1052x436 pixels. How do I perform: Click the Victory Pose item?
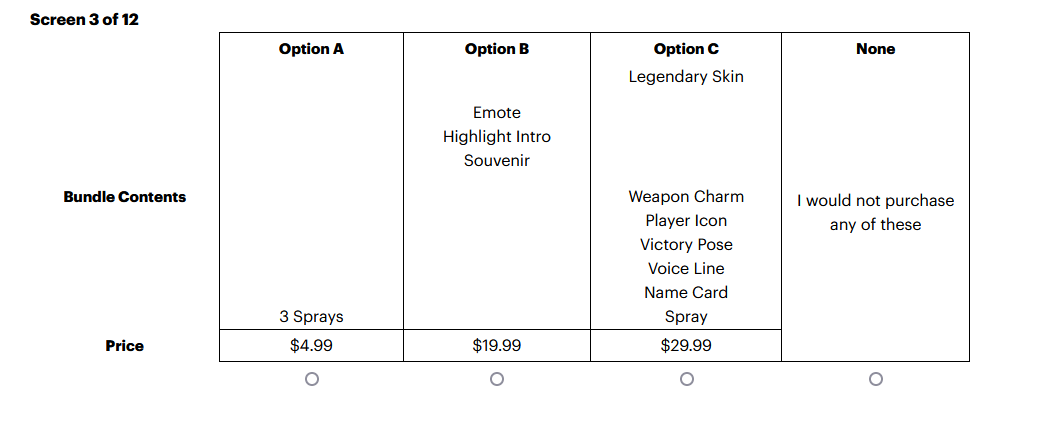[686, 245]
